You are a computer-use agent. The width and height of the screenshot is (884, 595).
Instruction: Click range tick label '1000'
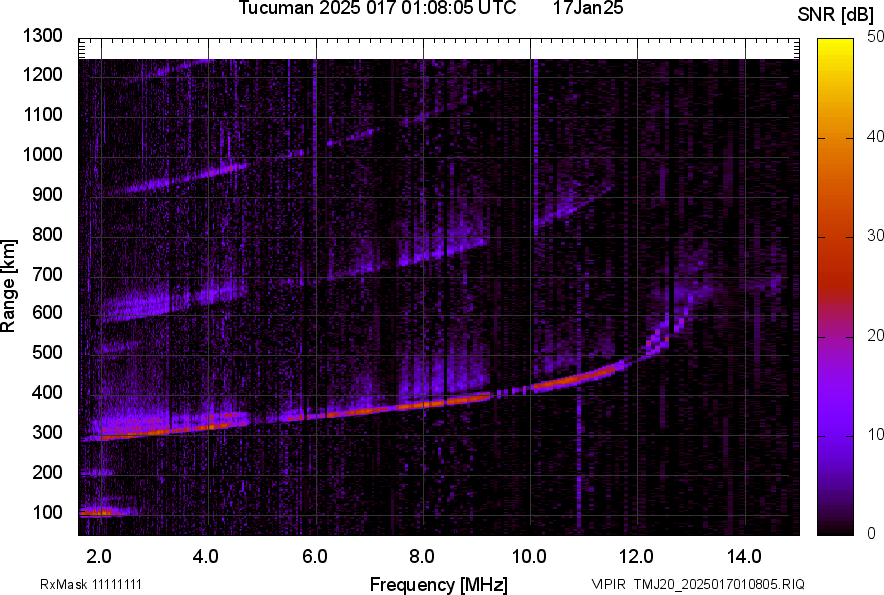pos(42,154)
